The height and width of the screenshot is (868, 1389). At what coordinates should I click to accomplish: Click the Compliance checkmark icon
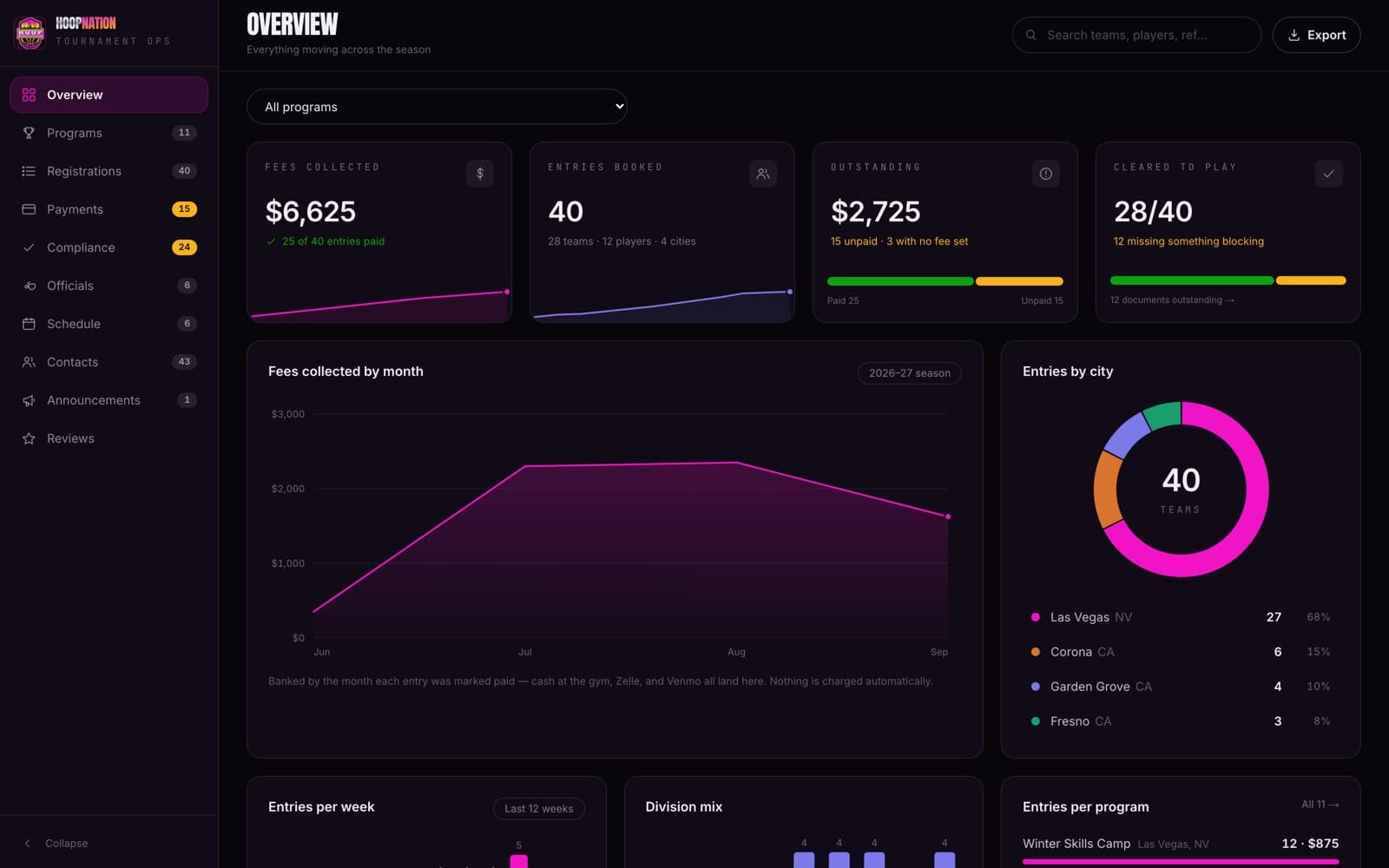click(29, 247)
